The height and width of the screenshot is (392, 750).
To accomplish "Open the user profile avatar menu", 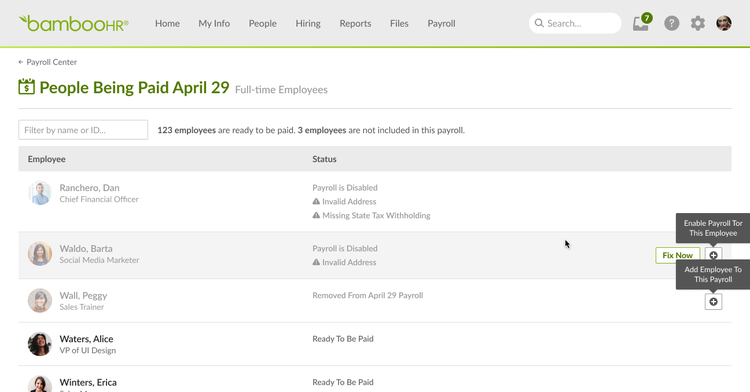I will (x=723, y=23).
